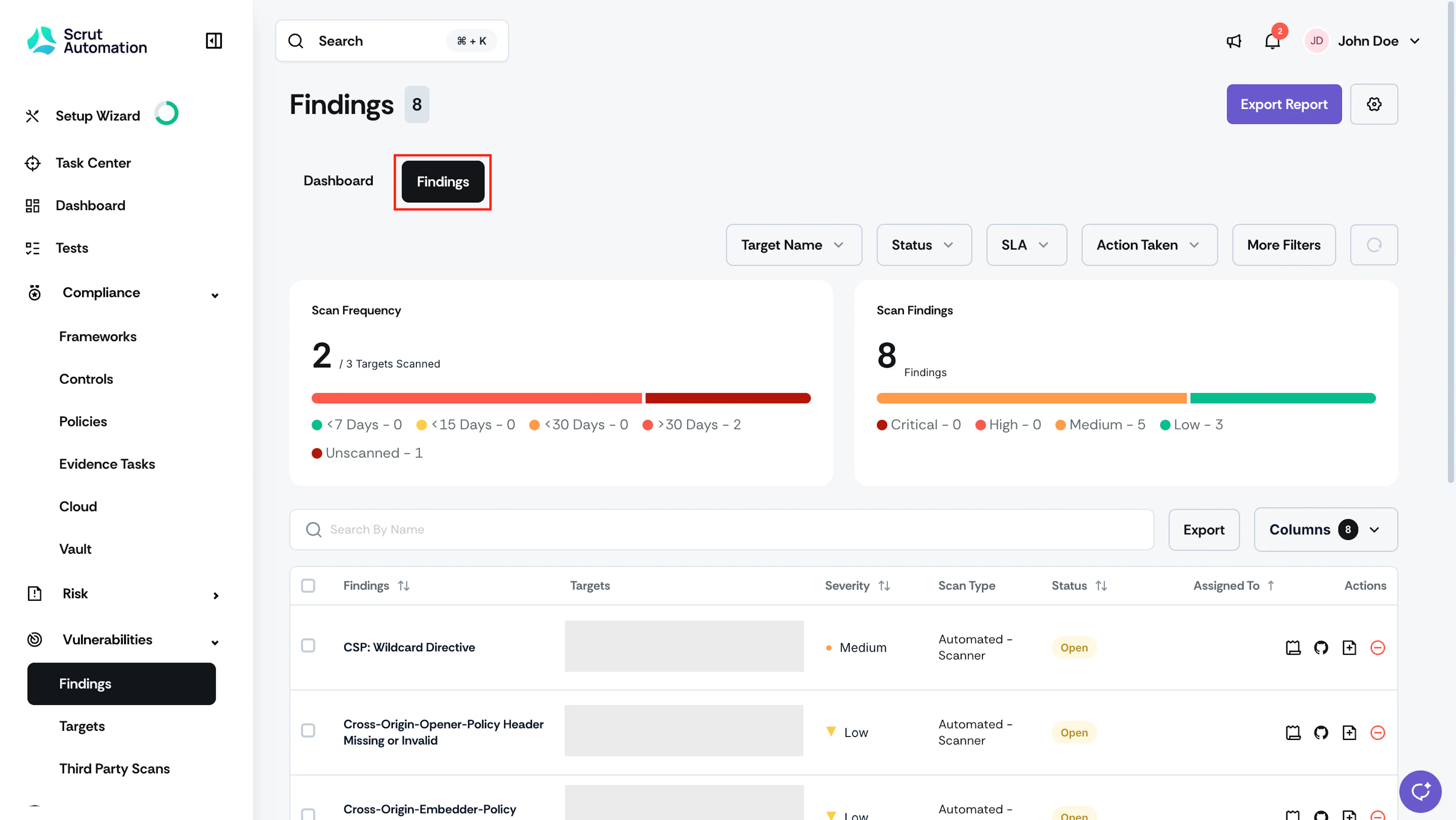Click GitHub icon for Cross-Origin-Opener-Policy row
The height and width of the screenshot is (820, 1456).
(1321, 732)
